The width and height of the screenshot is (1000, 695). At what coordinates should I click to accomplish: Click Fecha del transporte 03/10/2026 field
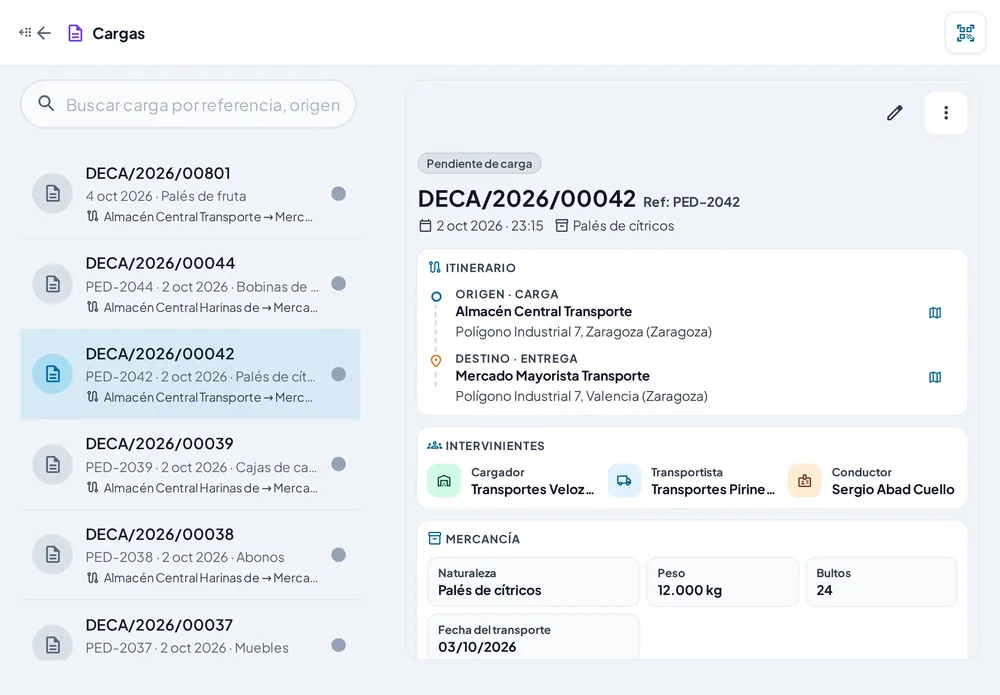tap(533, 636)
